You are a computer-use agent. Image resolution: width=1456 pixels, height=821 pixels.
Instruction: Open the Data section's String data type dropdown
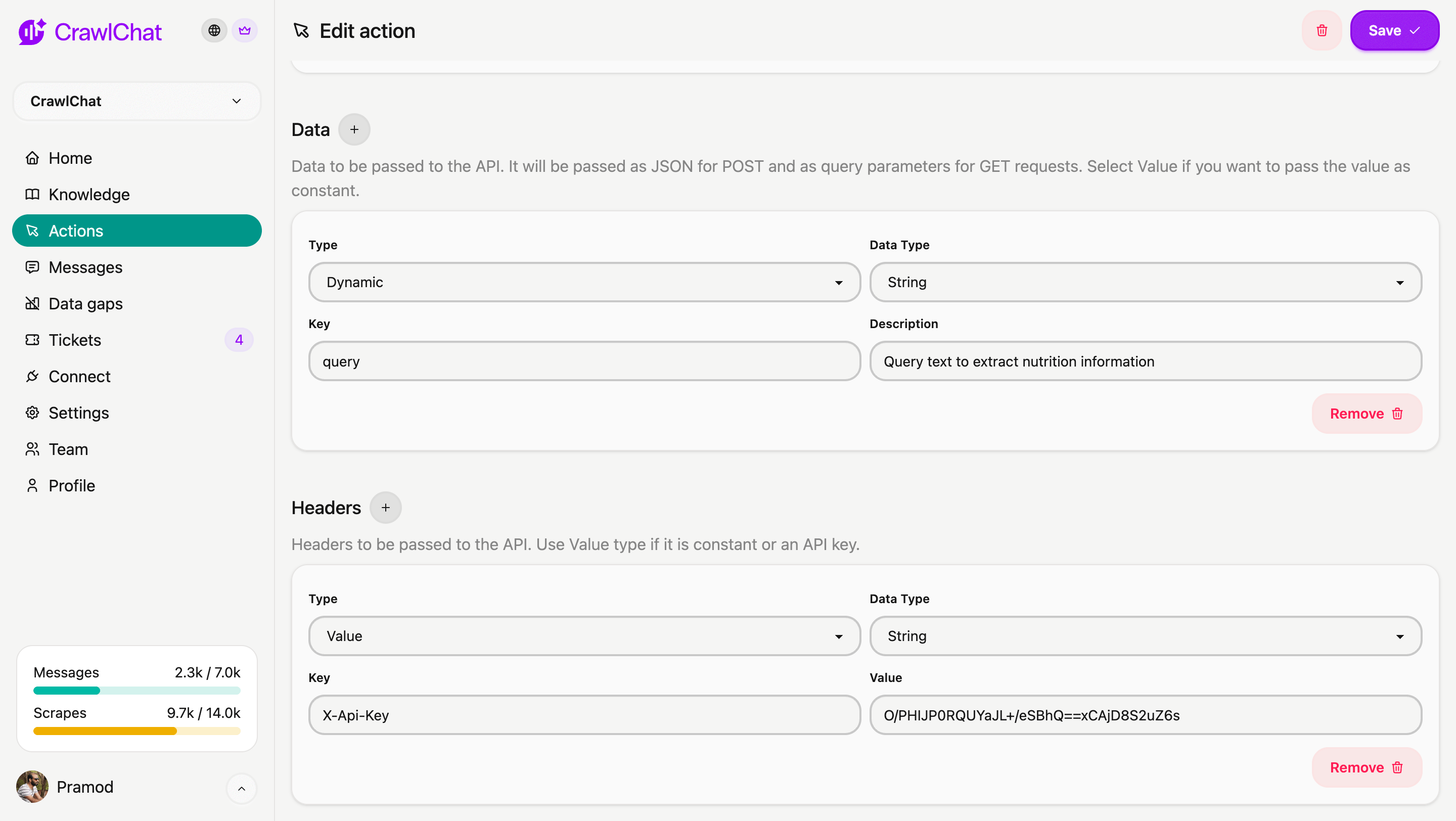point(1145,282)
